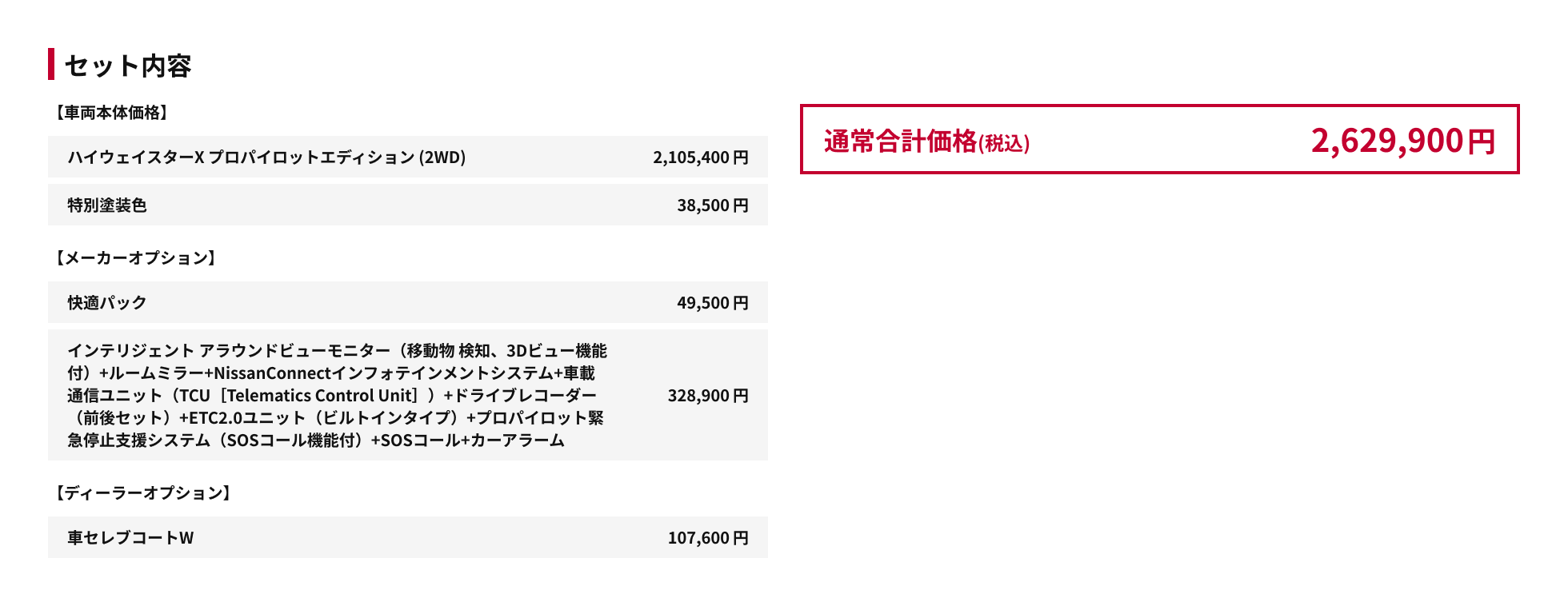Click the 通常合計価格 label in red box
This screenshot has height=606, width=1568.
tap(900, 142)
